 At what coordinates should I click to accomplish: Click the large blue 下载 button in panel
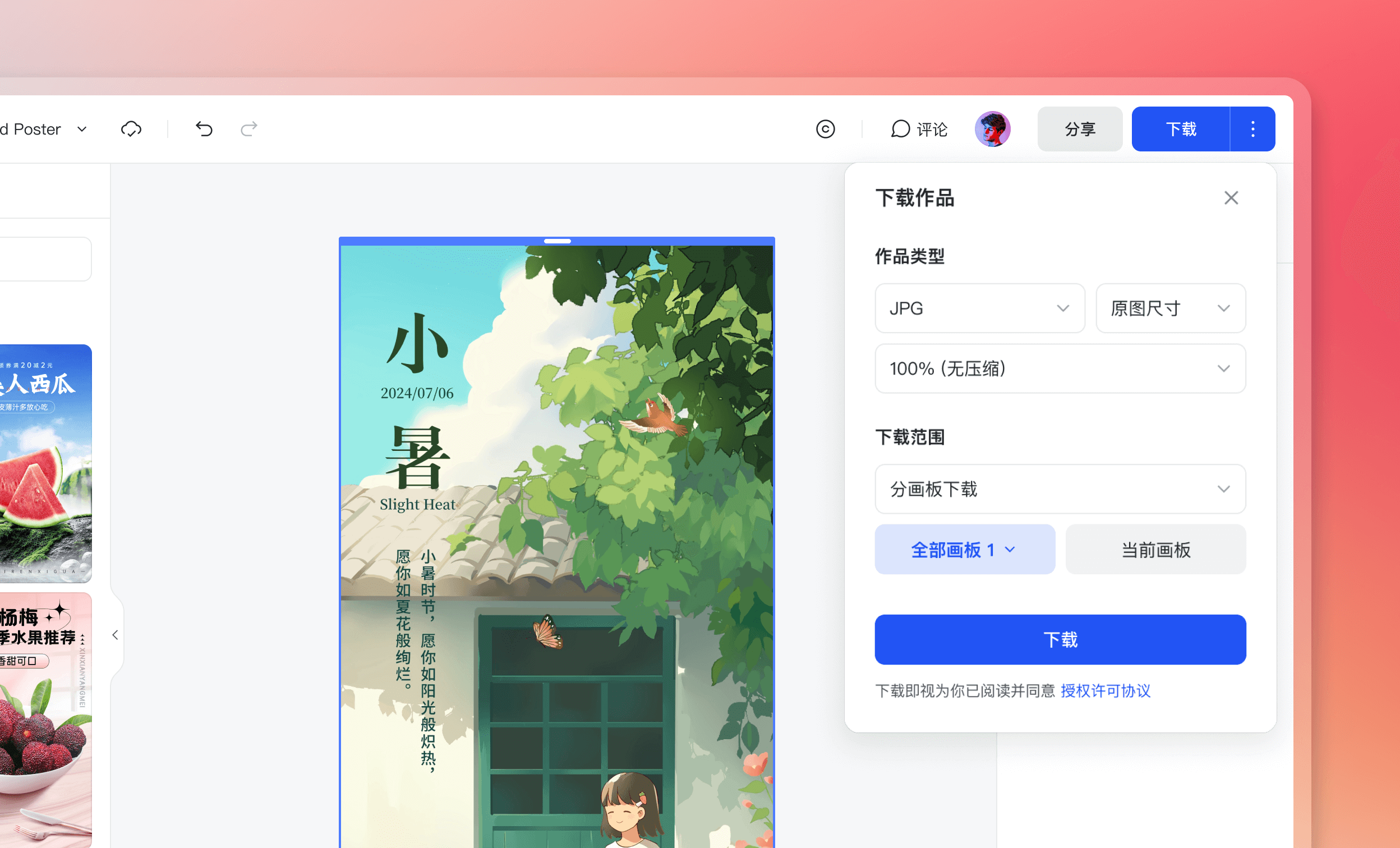[x=1060, y=639]
